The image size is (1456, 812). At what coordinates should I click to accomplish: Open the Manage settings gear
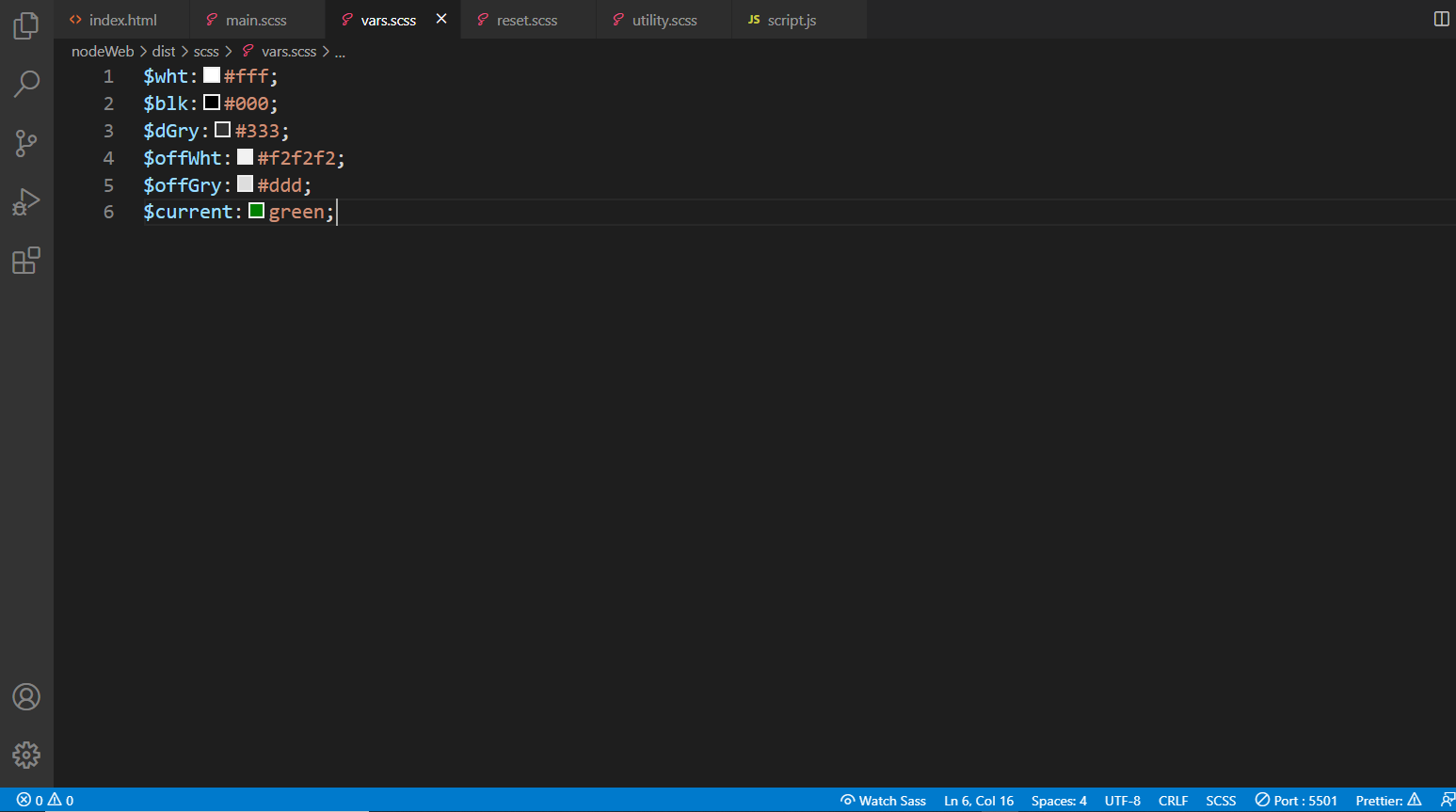25,755
